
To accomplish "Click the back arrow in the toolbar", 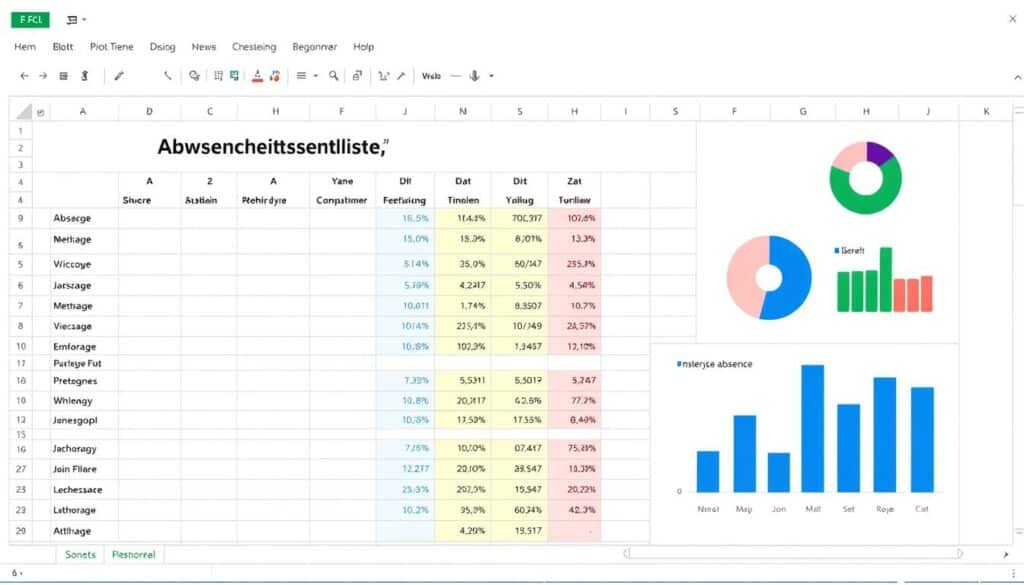I will point(24,76).
